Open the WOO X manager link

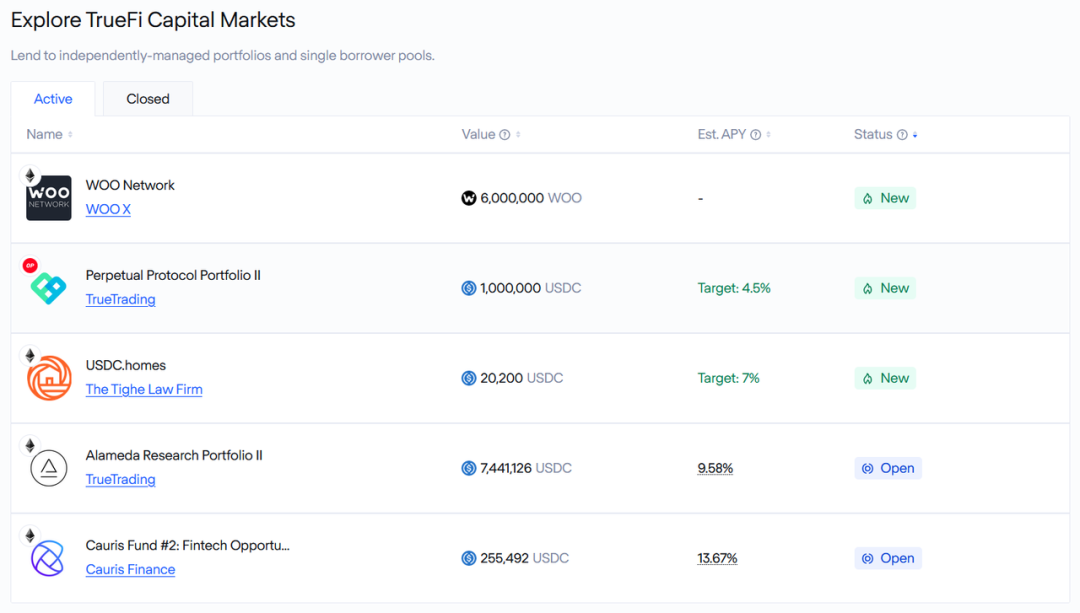[x=108, y=210]
